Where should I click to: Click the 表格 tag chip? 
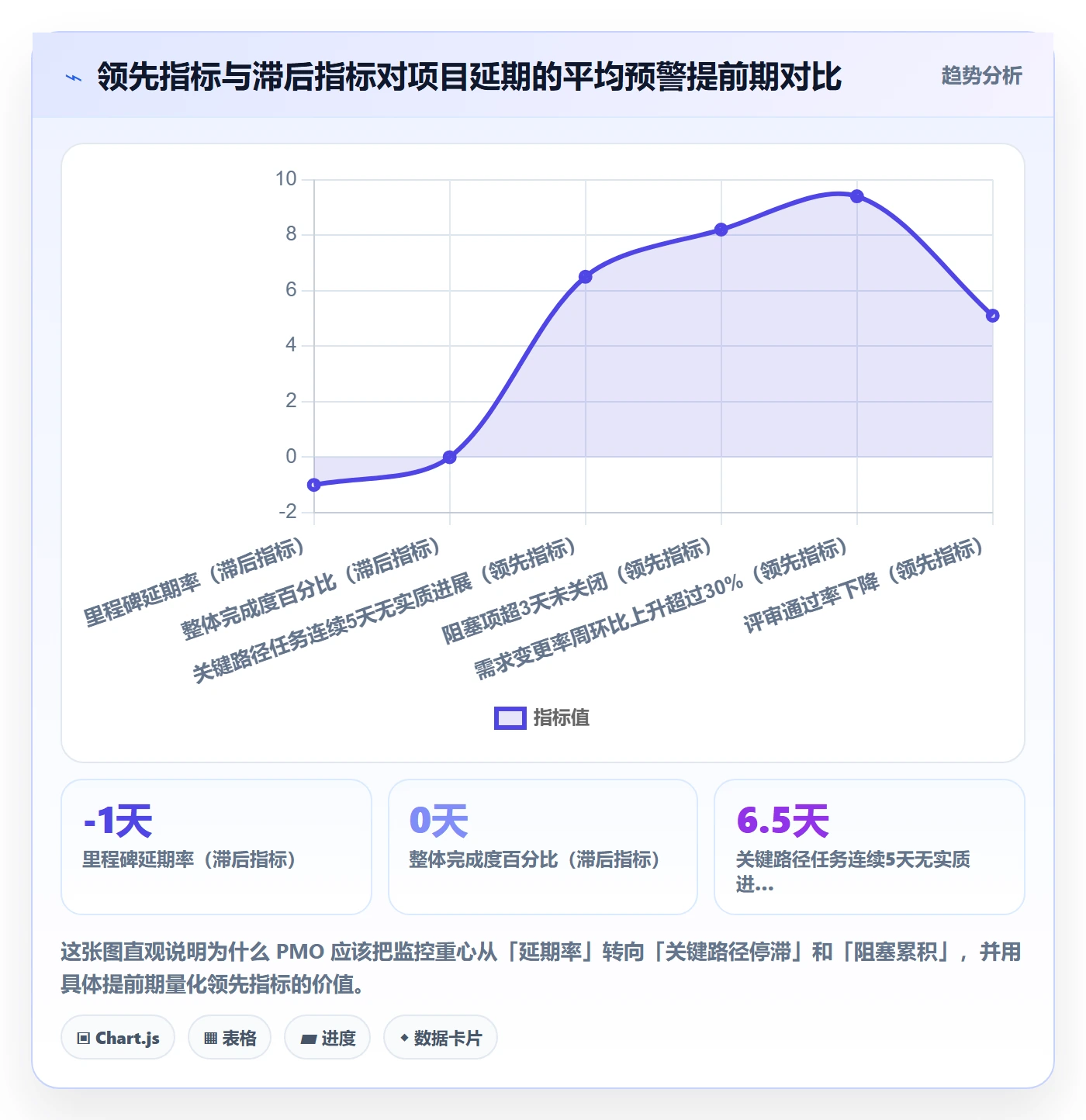(x=230, y=1038)
